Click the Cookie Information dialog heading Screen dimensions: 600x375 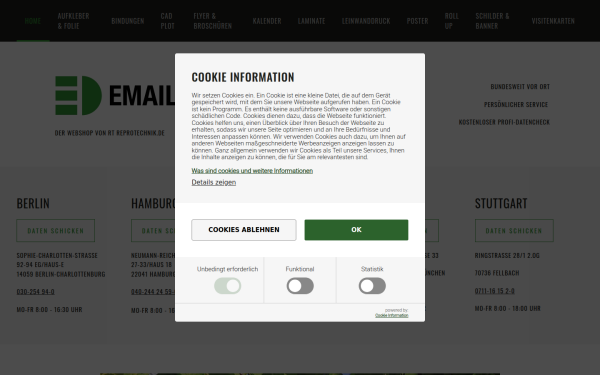coord(243,77)
